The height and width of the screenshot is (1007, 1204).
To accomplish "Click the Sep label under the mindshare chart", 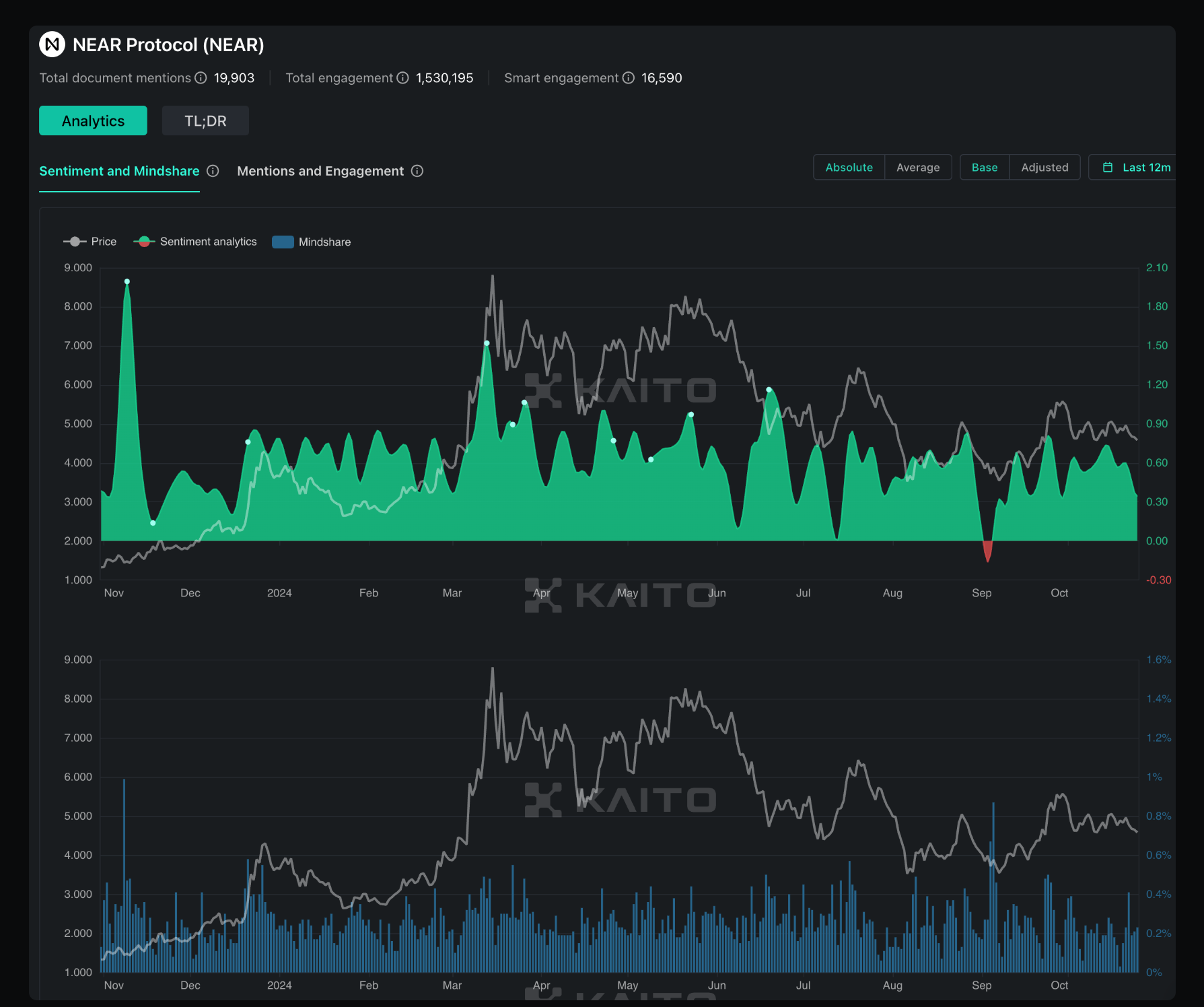I will point(981,985).
